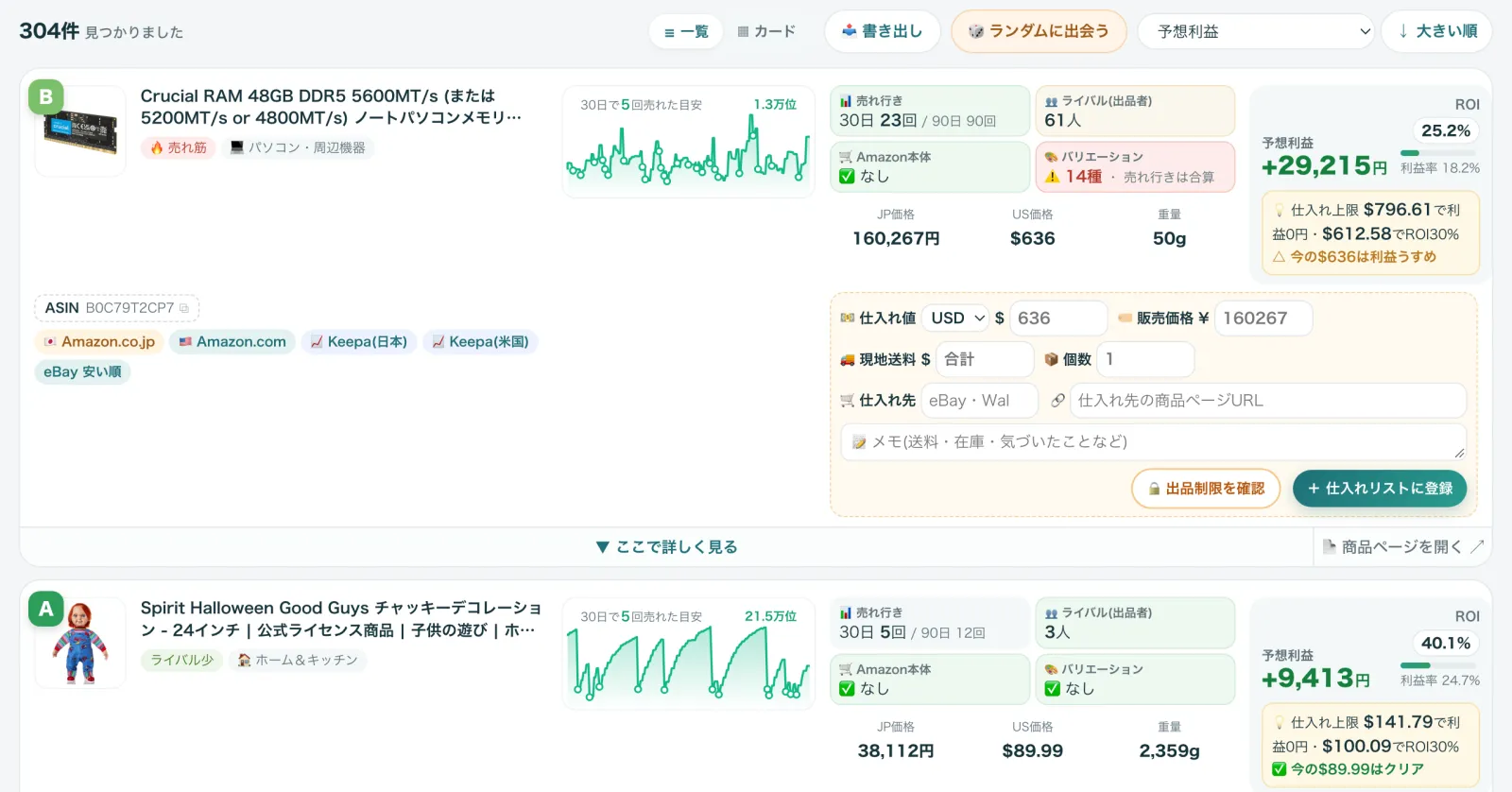Viewport: 1512px width, 792px height.
Task: Copy ASIN B0C79T2CP7 icon
Action: (x=184, y=308)
